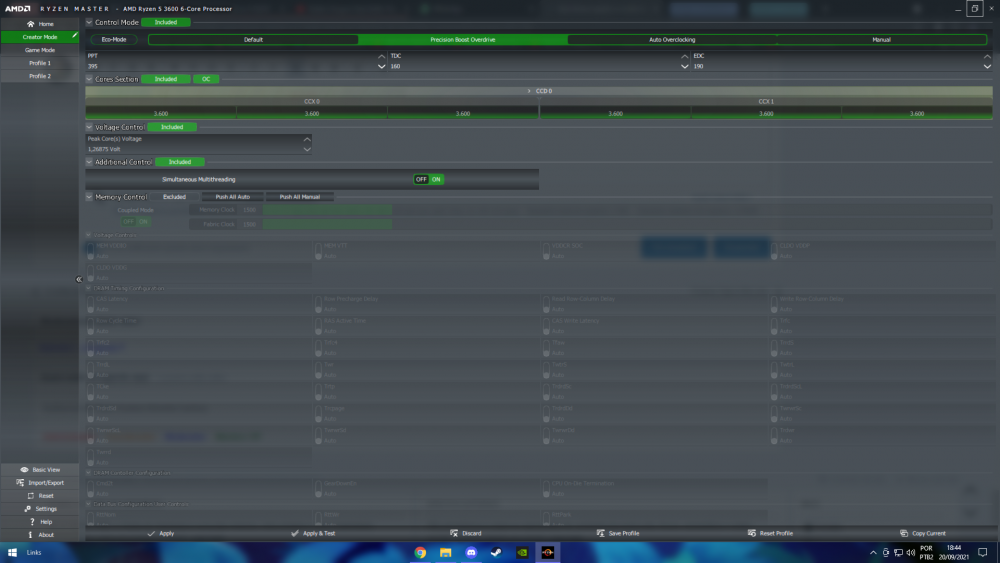Image resolution: width=1000 pixels, height=563 pixels.
Task: Collapse the sidebar with double-chevron arrow
Action: 79,279
